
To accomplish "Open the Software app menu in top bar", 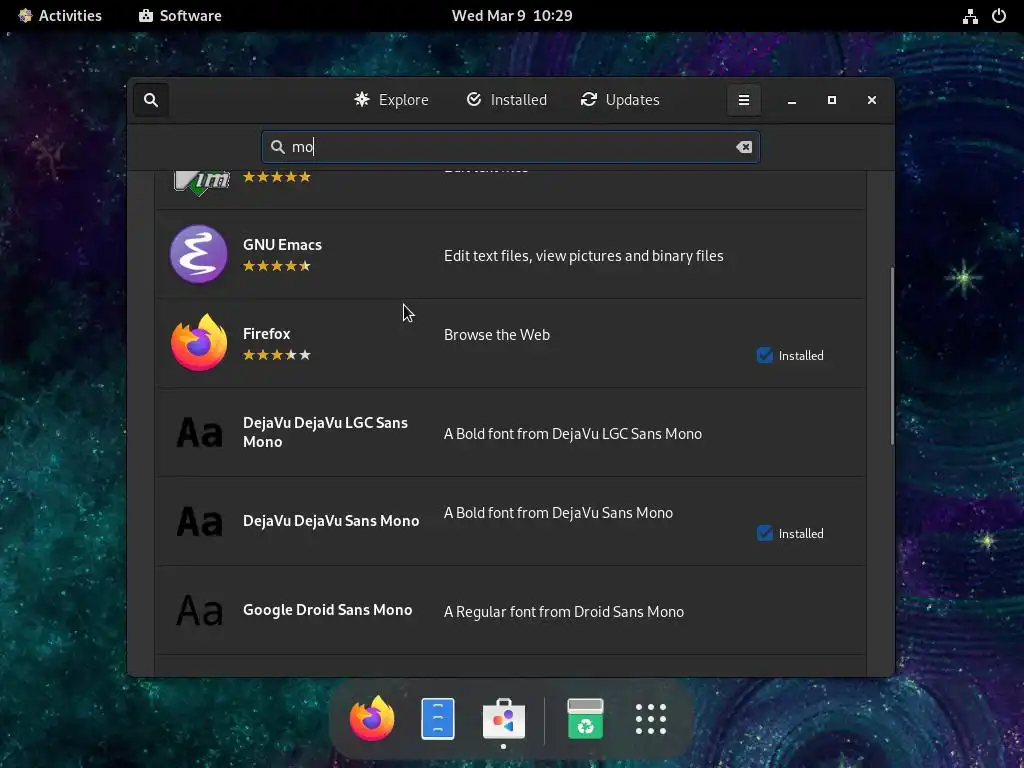I will [180, 16].
